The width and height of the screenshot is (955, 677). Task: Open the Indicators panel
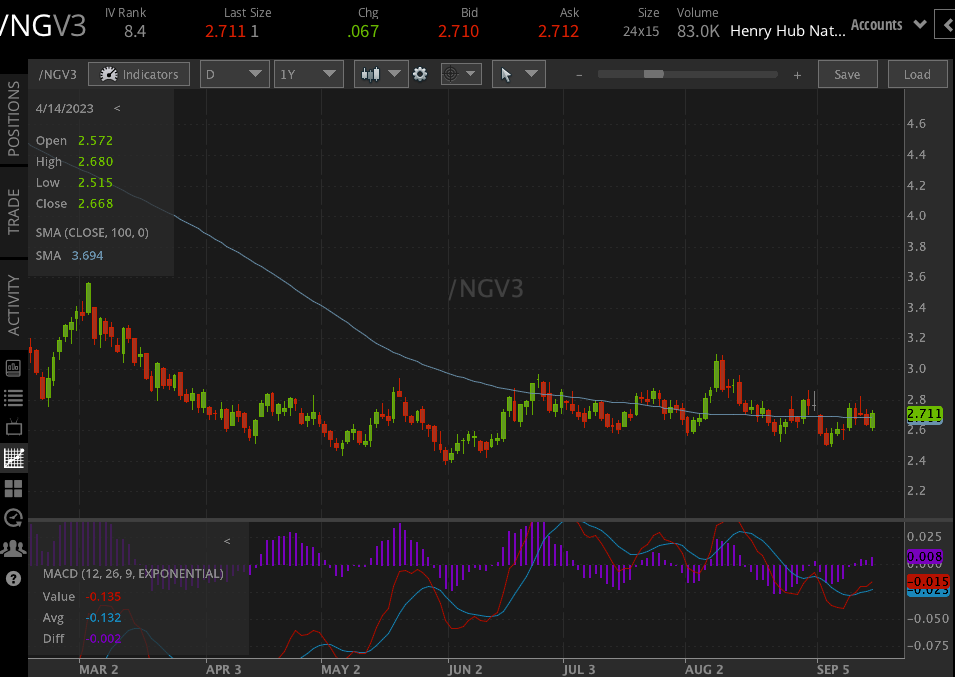click(138, 73)
